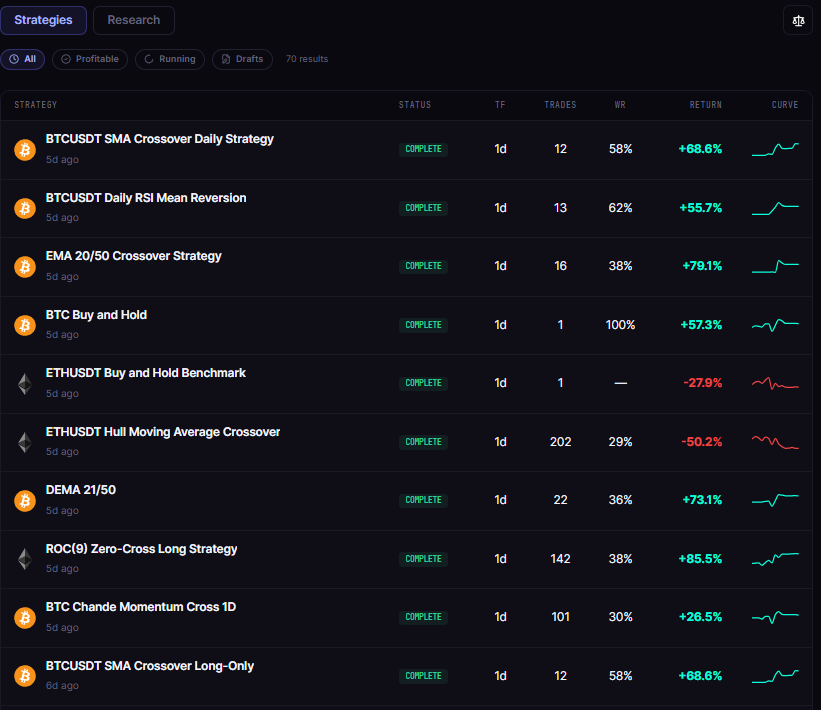
Task: Click the -50.2% return value
Action: click(702, 442)
